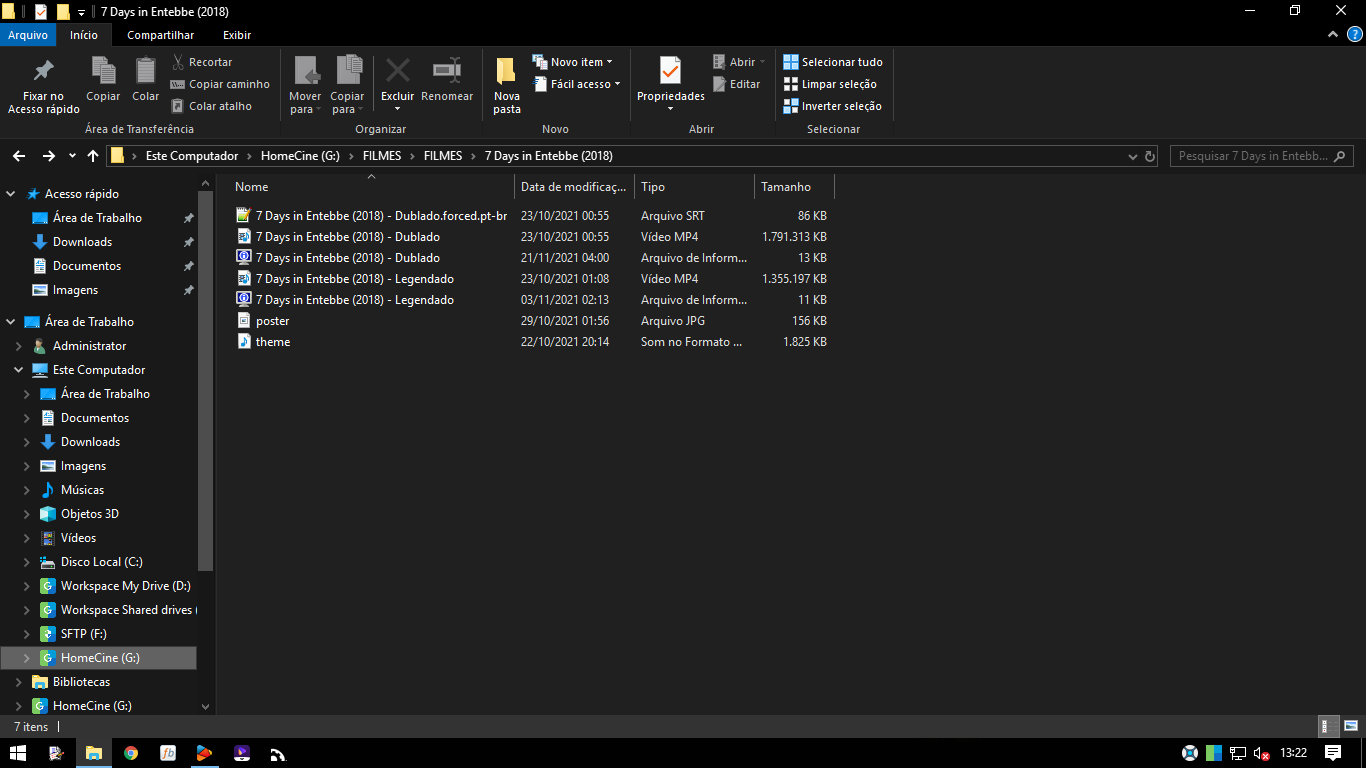Viewport: 1366px width, 768px height.
Task: Open the Copiar para command
Action: tap(348, 85)
